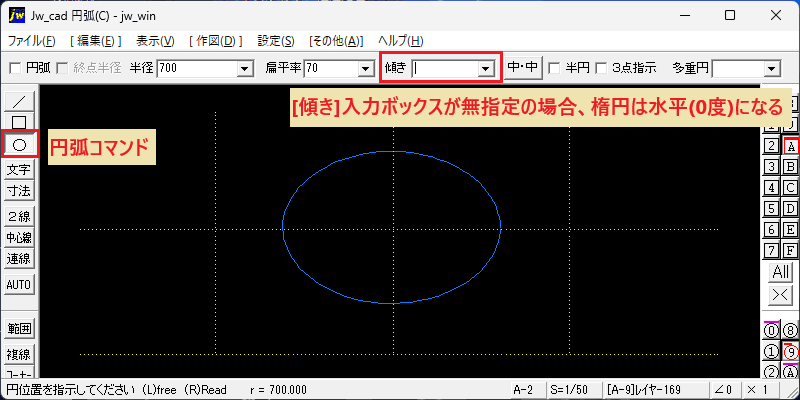
Task: Select layer 4 button
Action: click(x=771, y=188)
